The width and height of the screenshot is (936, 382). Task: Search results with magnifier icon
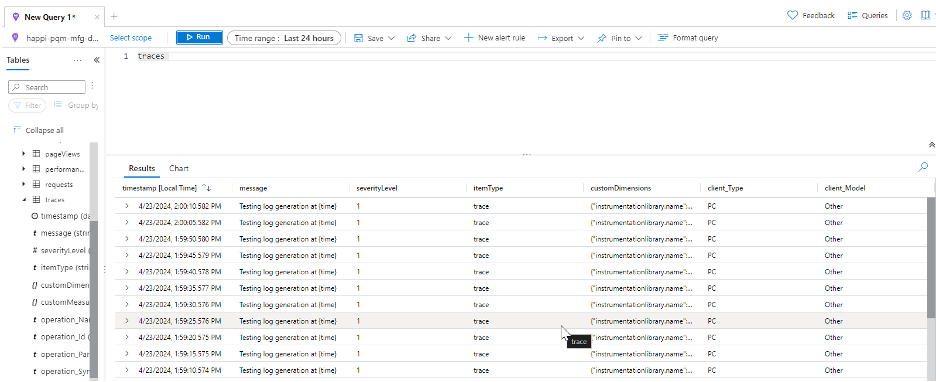(x=923, y=168)
